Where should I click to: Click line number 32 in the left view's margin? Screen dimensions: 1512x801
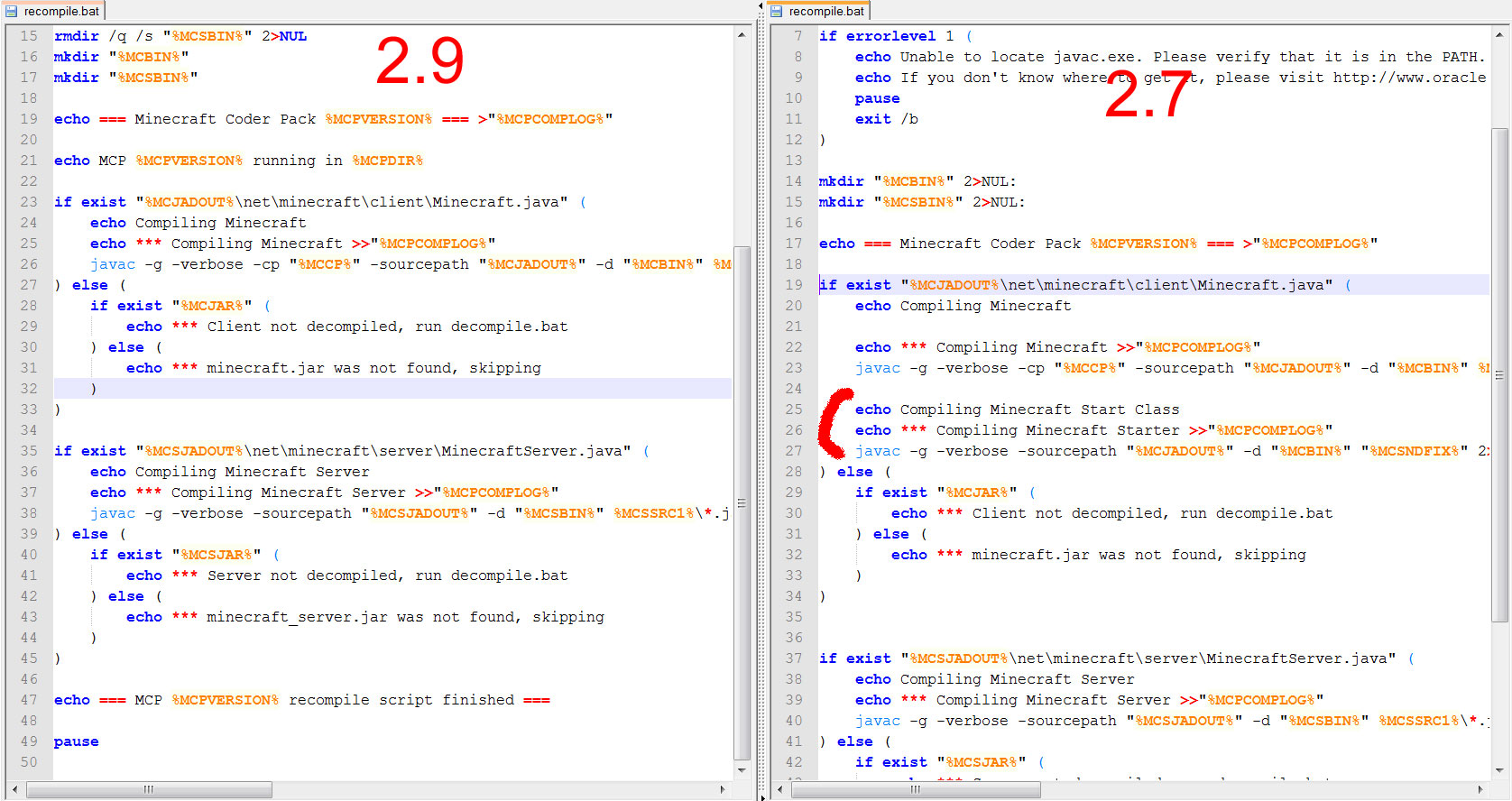[x=29, y=389]
